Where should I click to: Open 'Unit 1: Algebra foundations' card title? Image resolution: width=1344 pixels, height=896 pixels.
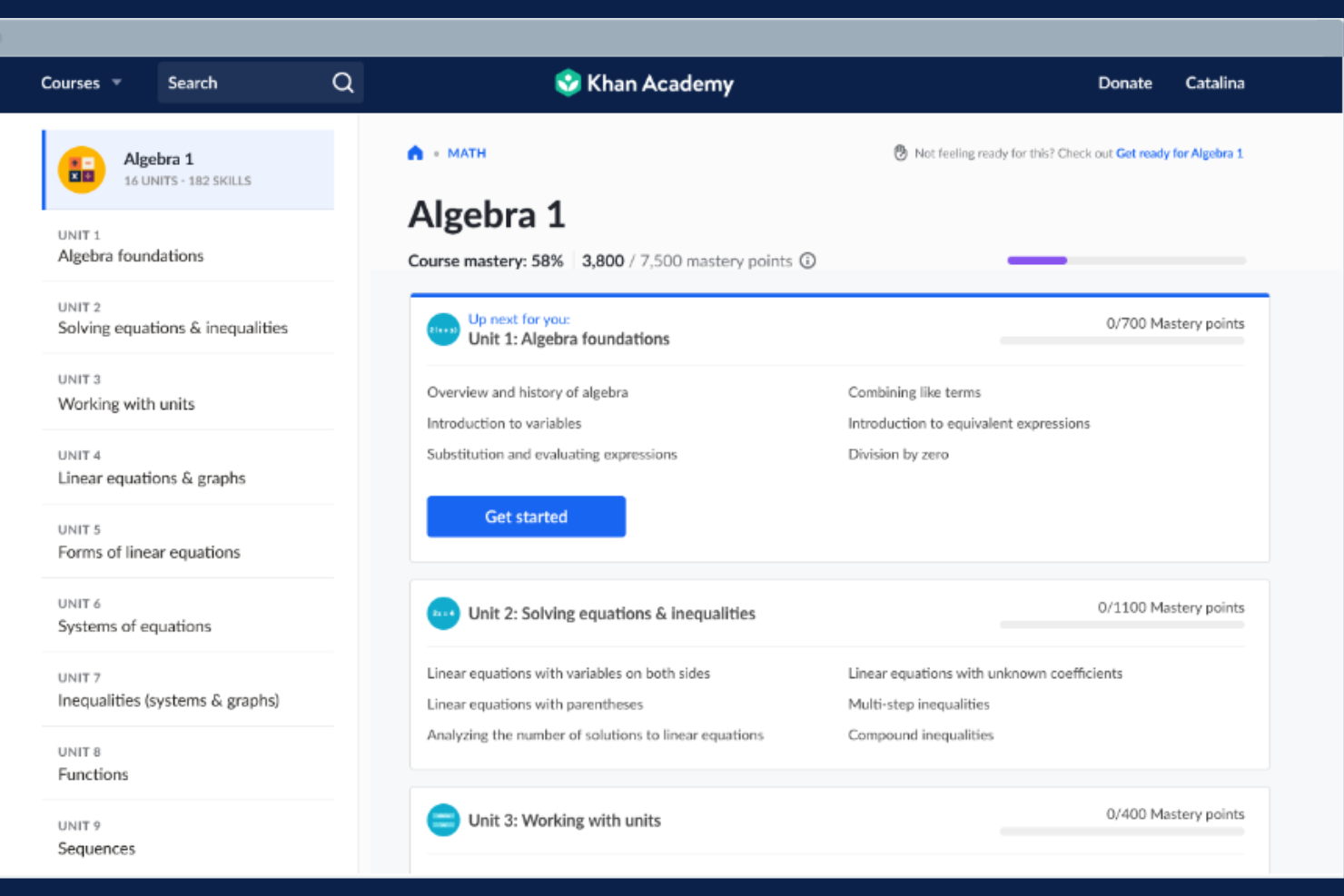[x=568, y=339]
